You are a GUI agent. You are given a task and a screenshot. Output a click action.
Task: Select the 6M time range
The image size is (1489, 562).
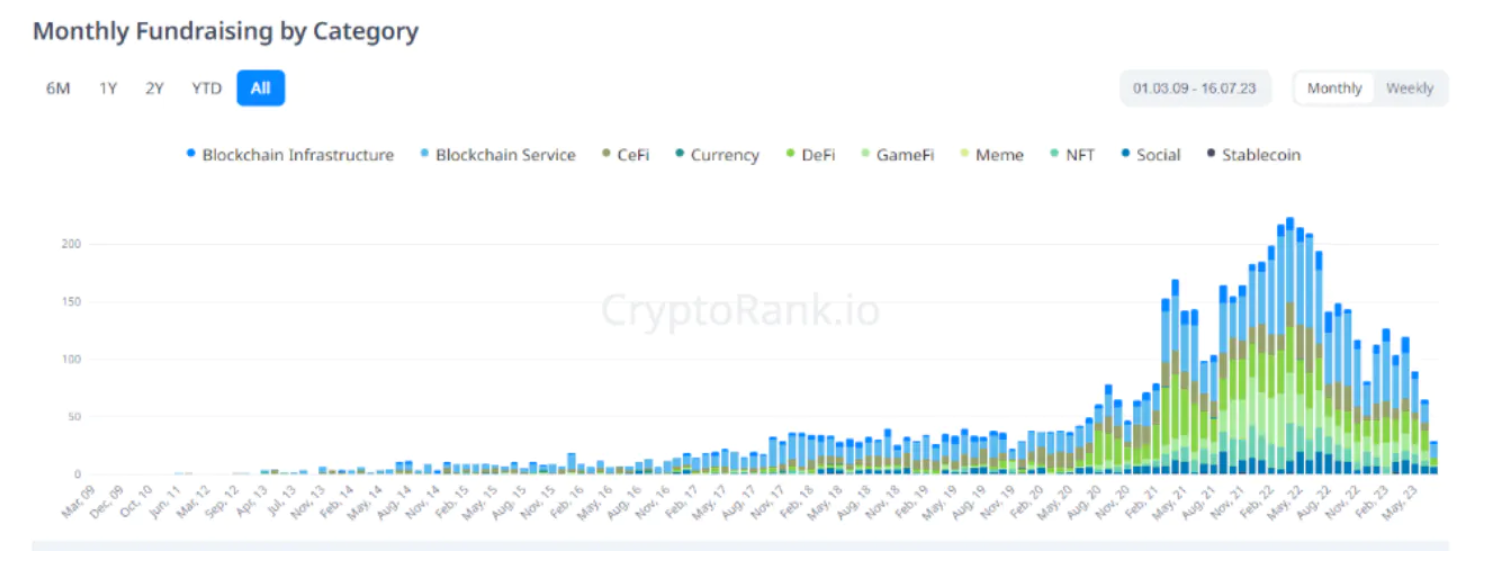click(x=58, y=88)
